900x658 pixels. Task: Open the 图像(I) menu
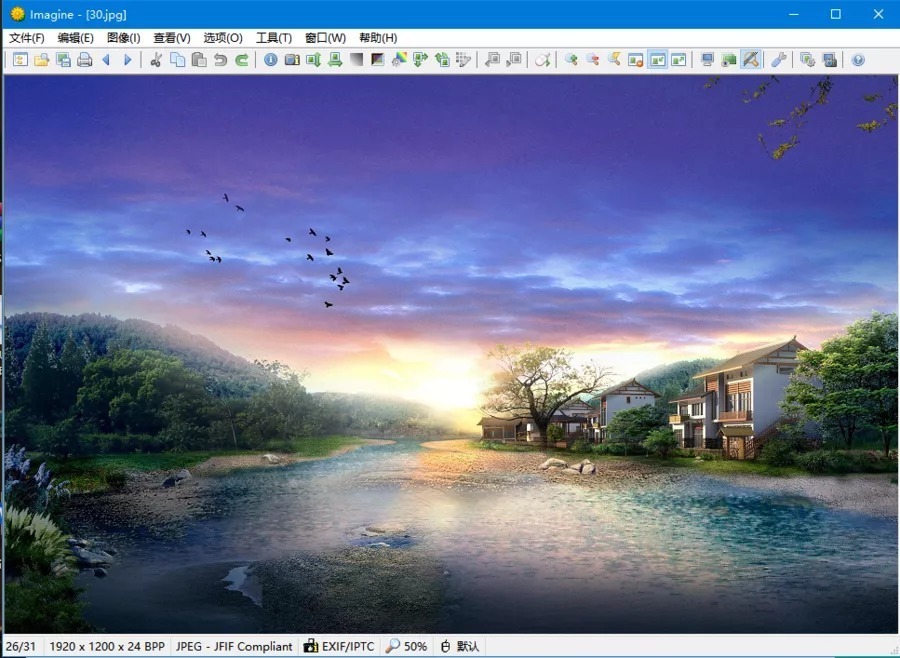pos(124,38)
